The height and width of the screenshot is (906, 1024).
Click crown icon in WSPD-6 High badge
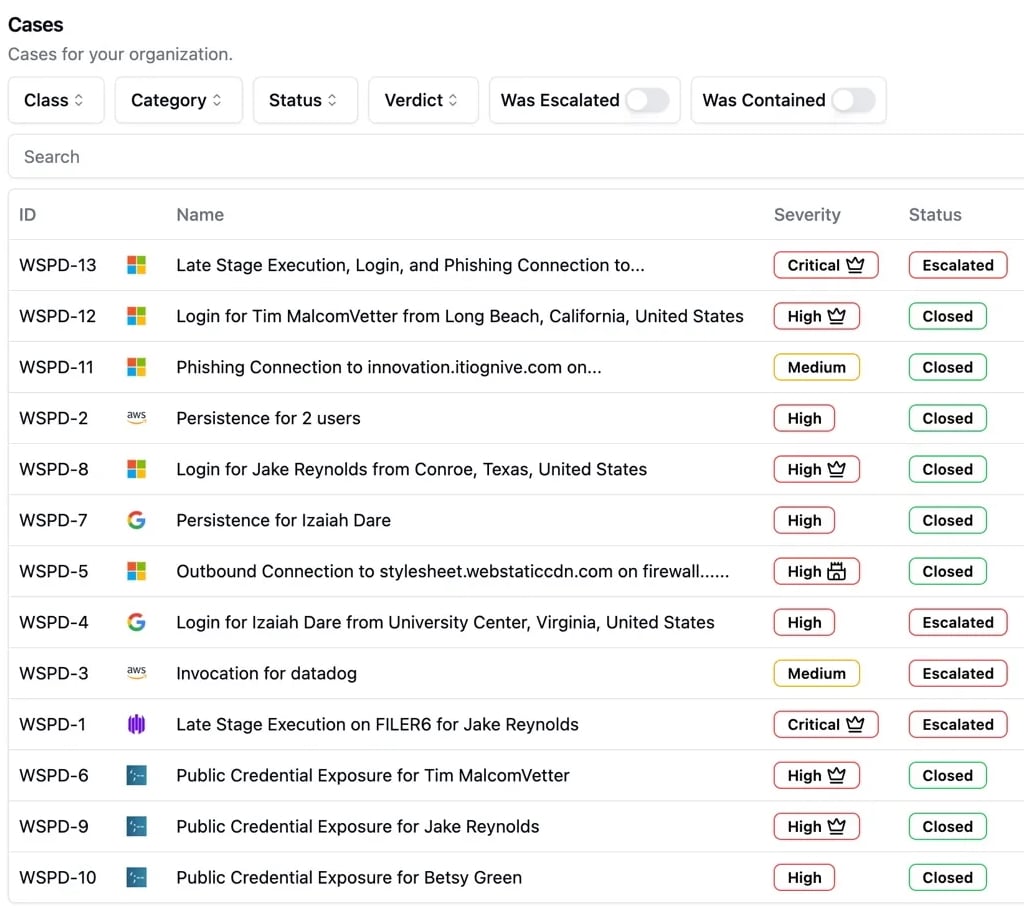837,775
